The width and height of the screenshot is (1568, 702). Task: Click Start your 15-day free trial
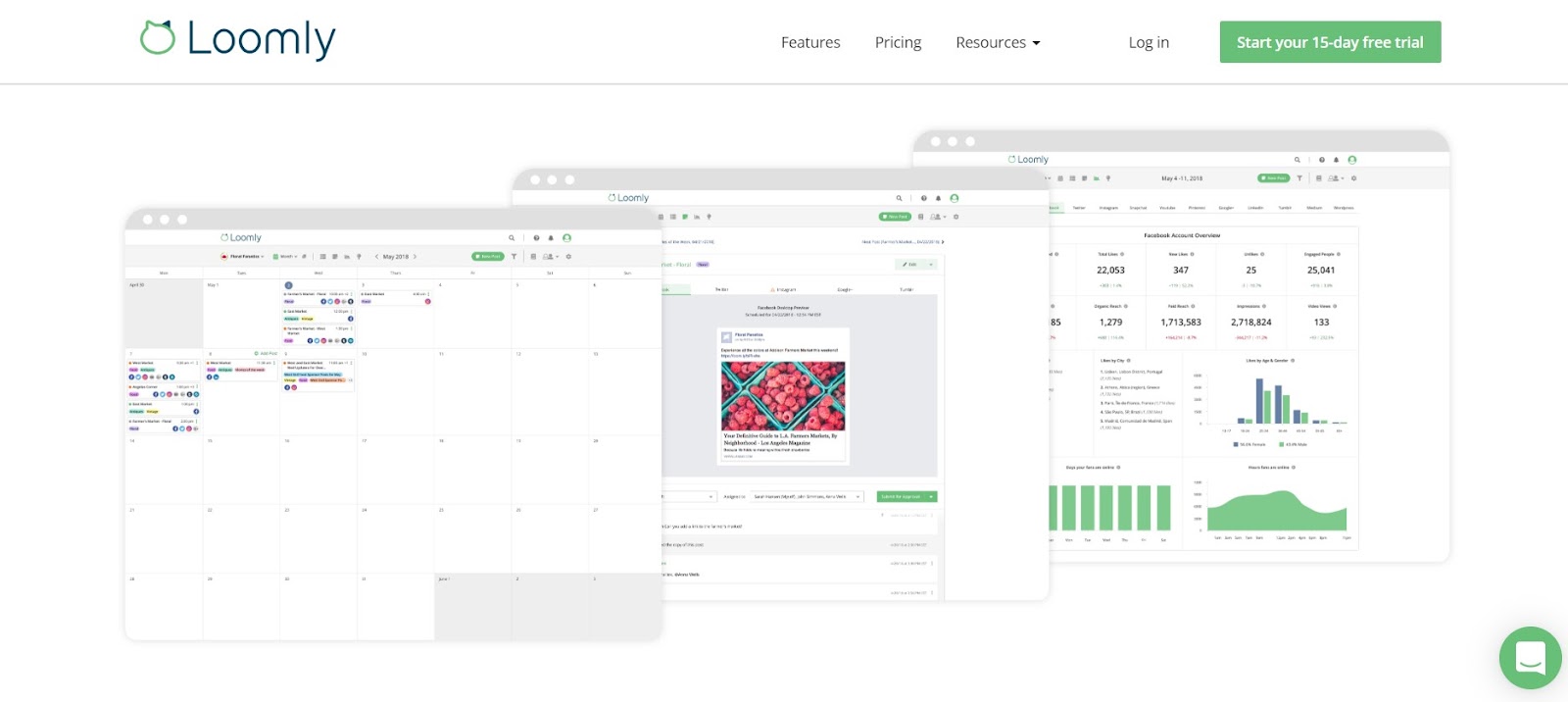[x=1330, y=42]
